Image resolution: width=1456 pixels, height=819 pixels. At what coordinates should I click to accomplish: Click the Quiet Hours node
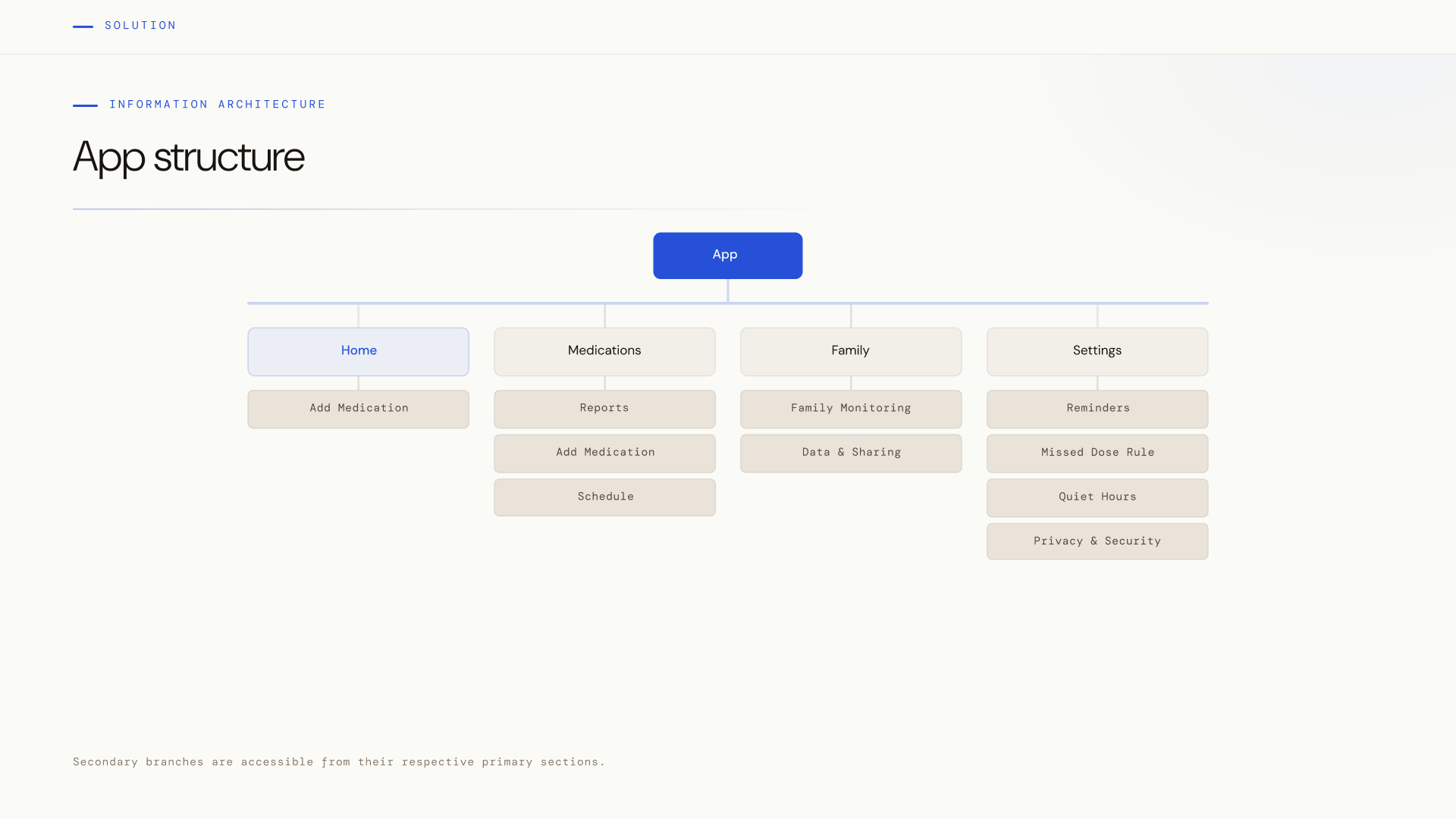1097,497
